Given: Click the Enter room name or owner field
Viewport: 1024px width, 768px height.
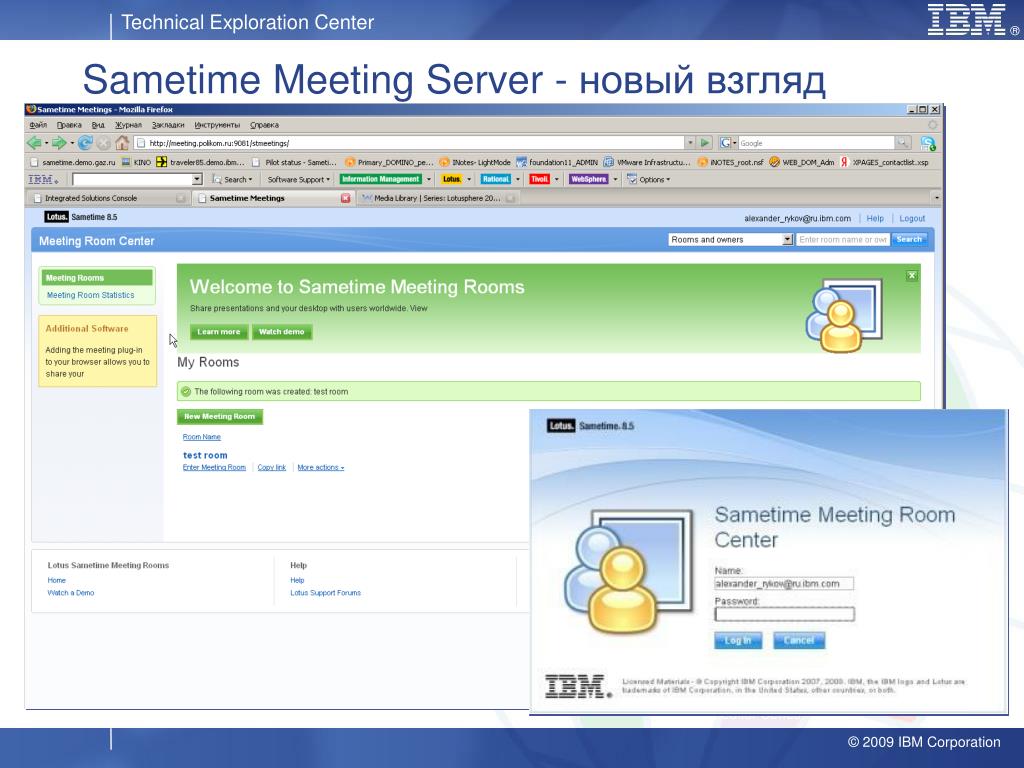Looking at the screenshot, I should coord(842,240).
